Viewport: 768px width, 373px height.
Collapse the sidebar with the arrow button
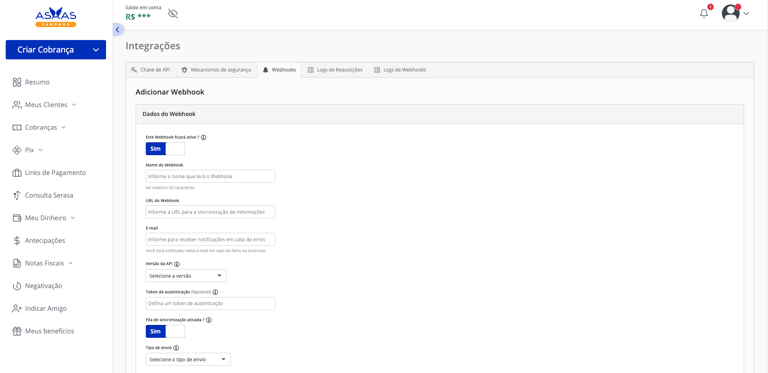[117, 30]
